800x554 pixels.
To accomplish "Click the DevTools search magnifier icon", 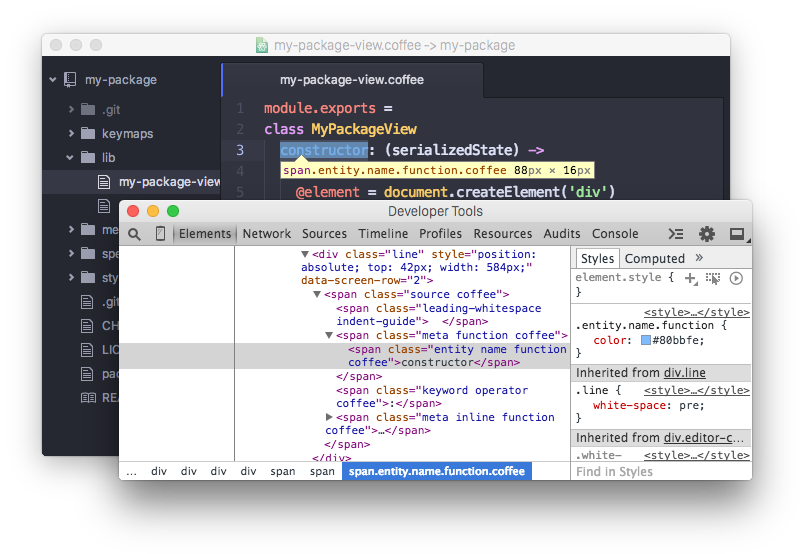I will tap(134, 234).
